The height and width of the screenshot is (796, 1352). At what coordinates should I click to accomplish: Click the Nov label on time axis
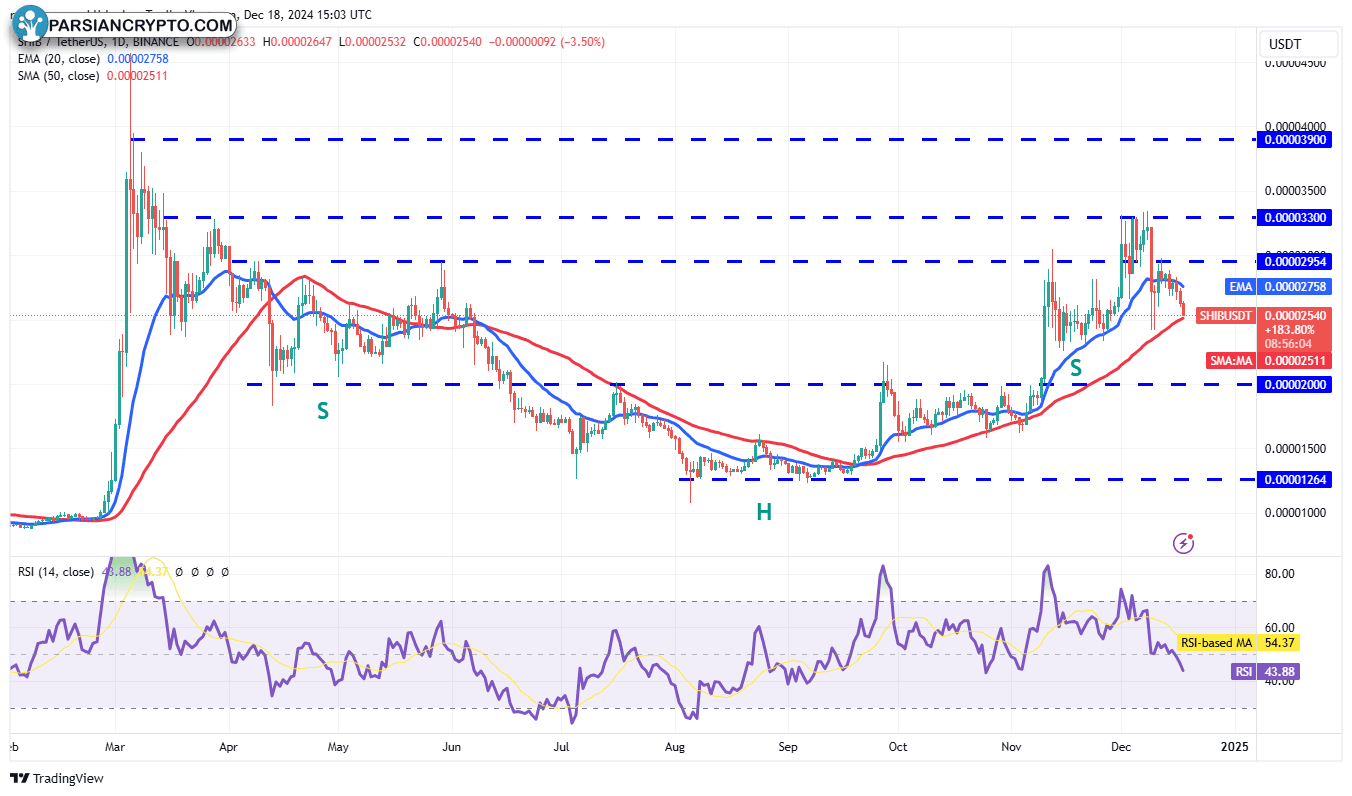point(1011,746)
